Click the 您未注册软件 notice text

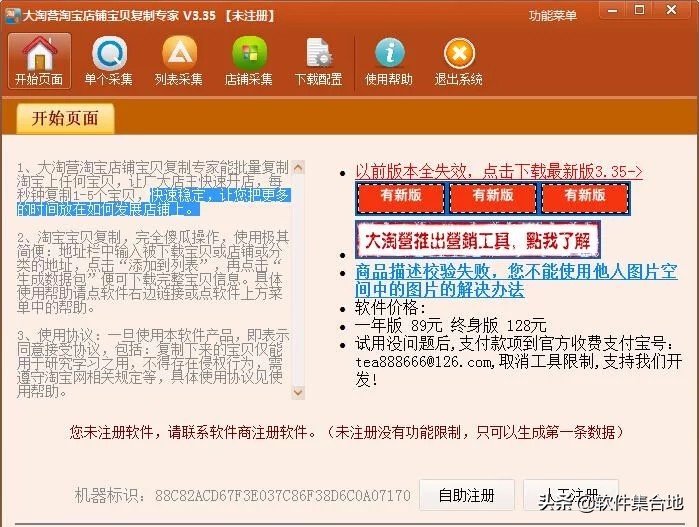(346, 432)
